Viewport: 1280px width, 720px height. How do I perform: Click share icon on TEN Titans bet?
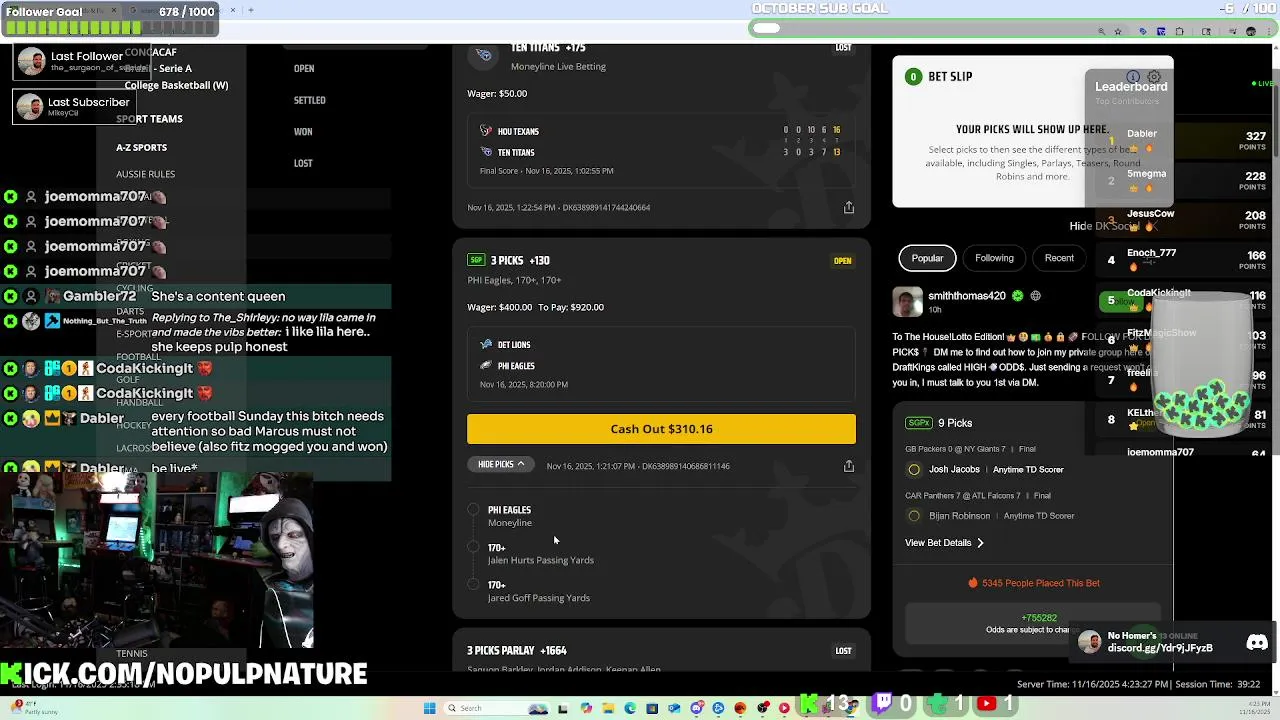click(x=849, y=207)
